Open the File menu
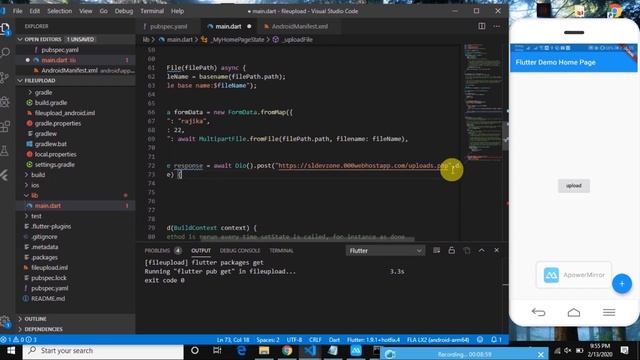Image resolution: width=640 pixels, height=360 pixels. click(x=18, y=11)
